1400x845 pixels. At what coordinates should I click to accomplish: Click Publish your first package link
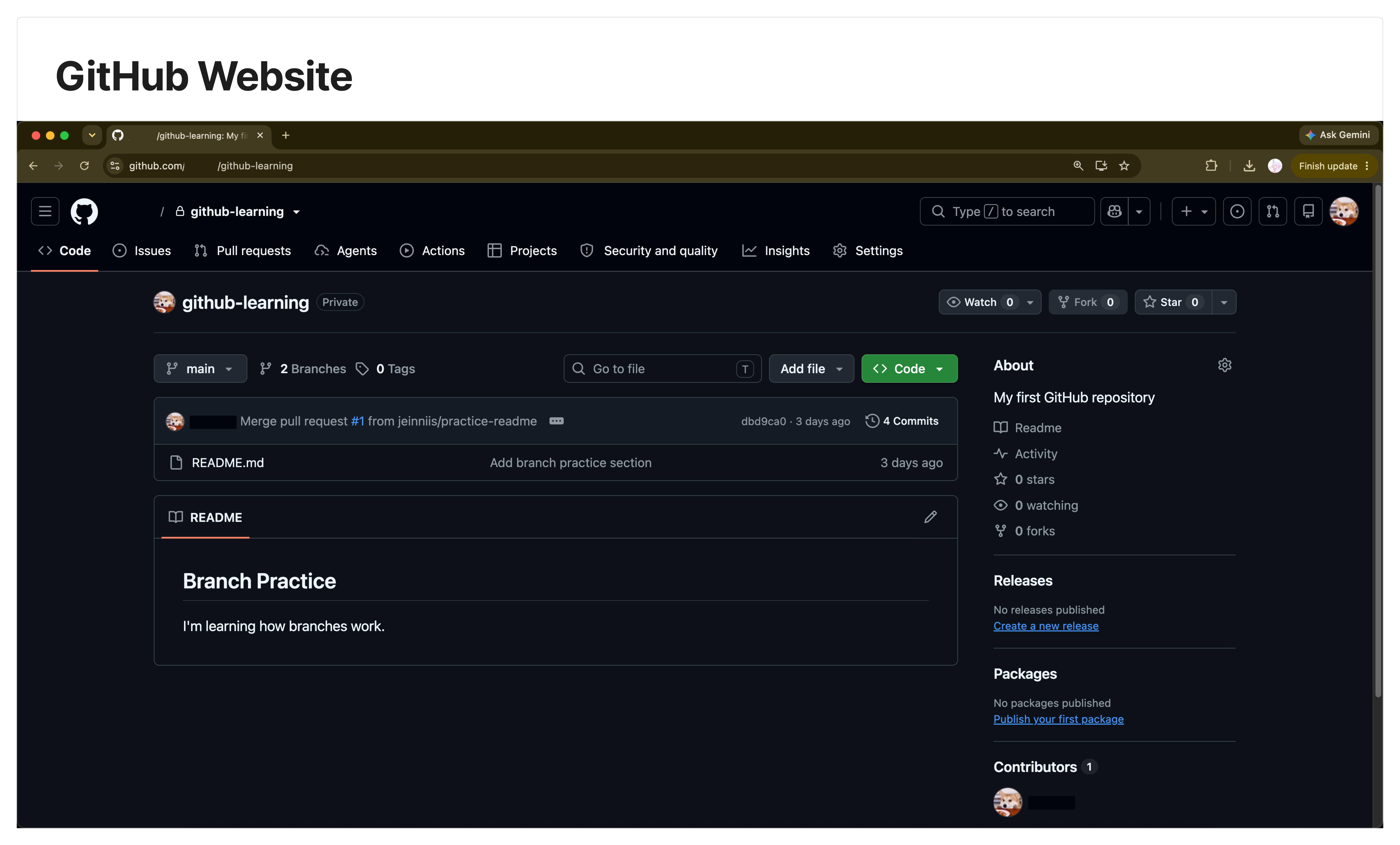click(1059, 719)
